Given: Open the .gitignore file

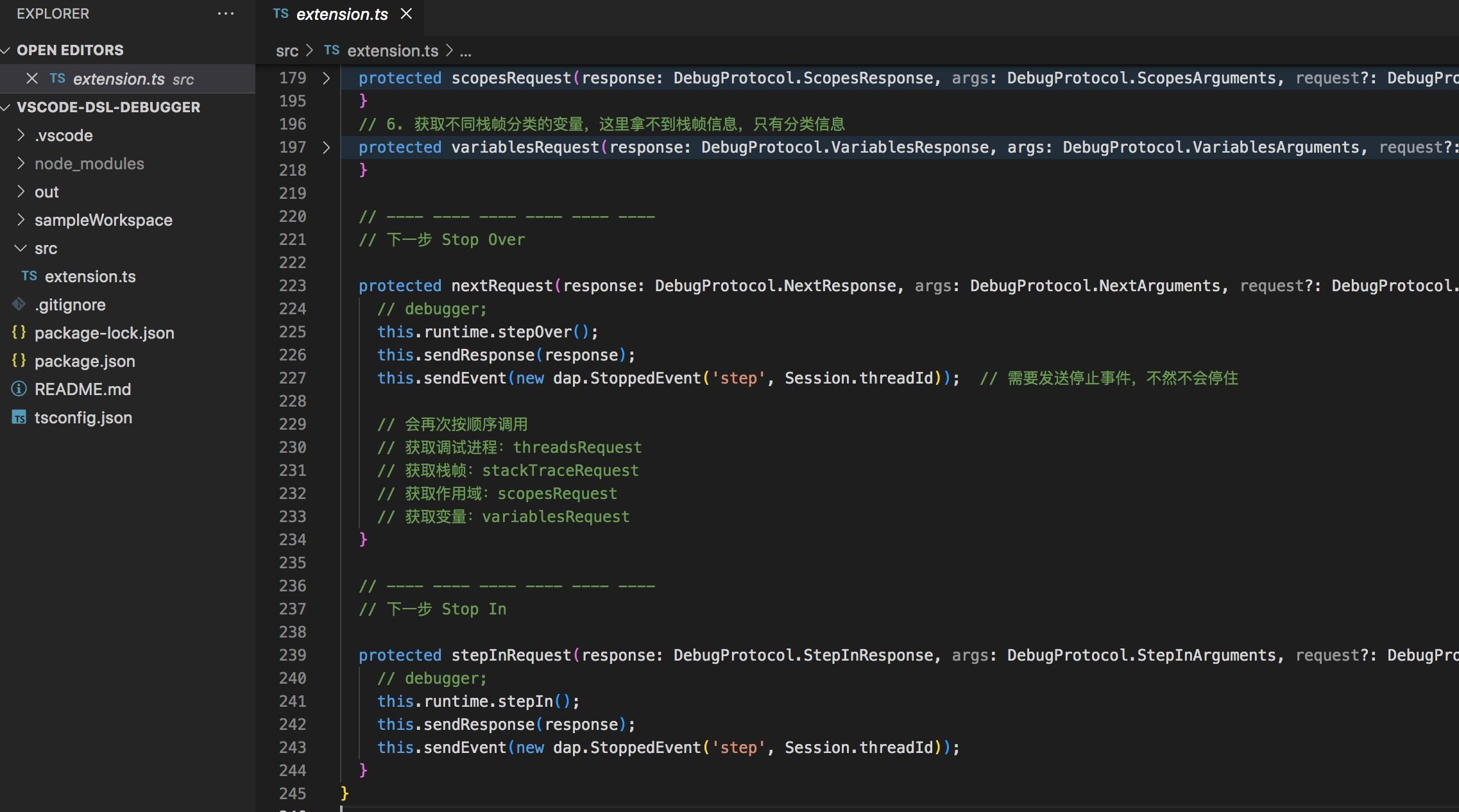Looking at the screenshot, I should click(x=70, y=305).
